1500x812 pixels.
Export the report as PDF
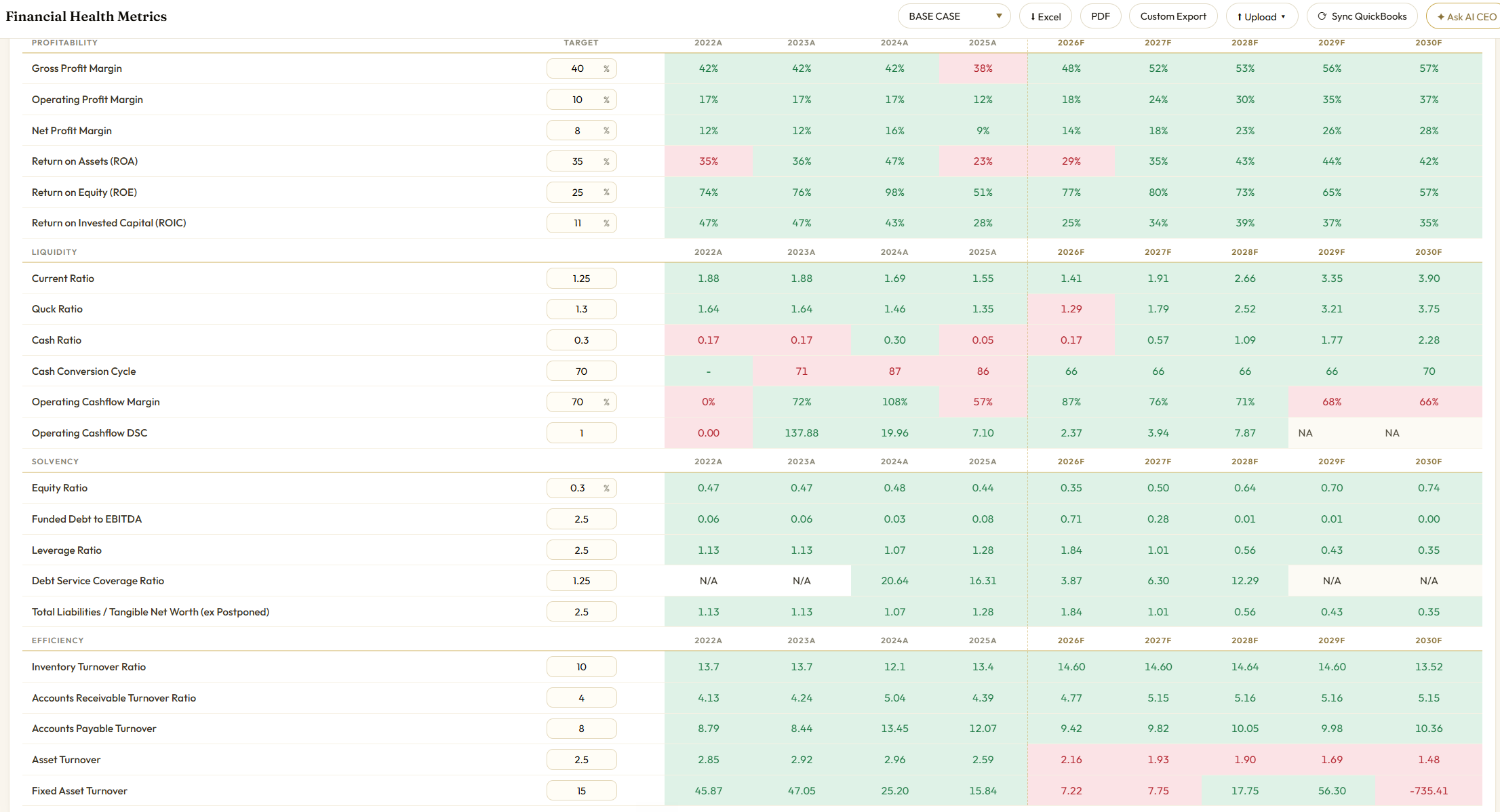[1100, 16]
